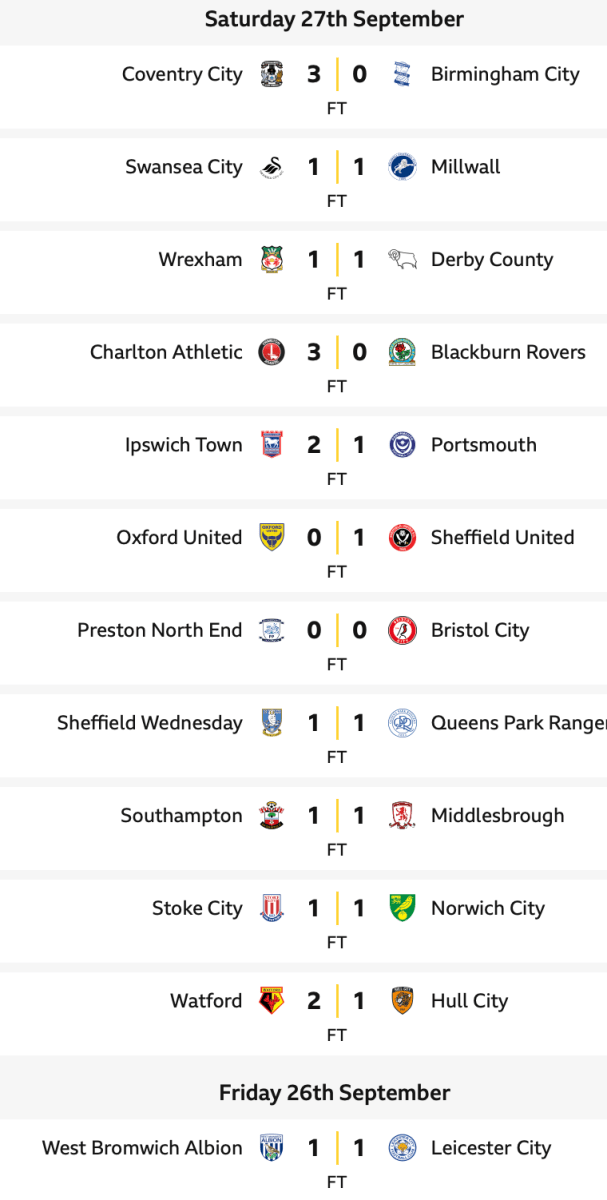Screen dimensions: 607x1200
Task: Open the Sheffield Wednesday team link
Action: (x=150, y=723)
